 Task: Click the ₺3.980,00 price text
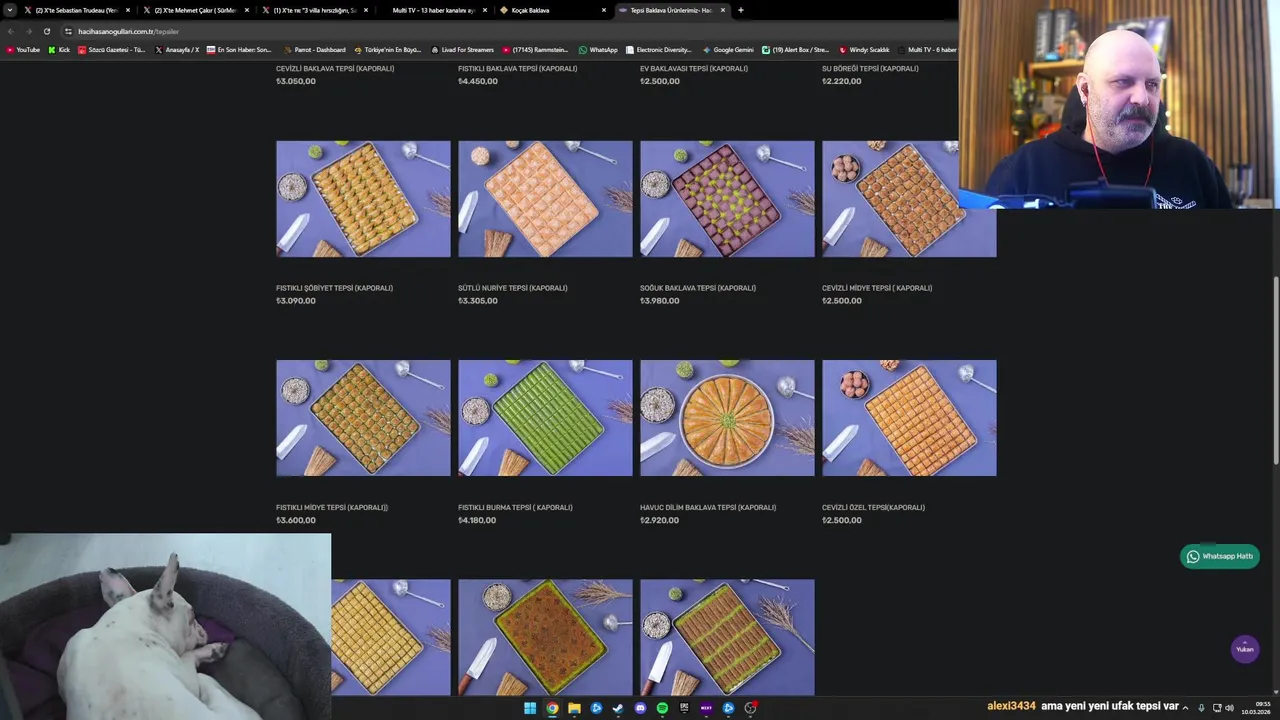pyautogui.click(x=659, y=301)
